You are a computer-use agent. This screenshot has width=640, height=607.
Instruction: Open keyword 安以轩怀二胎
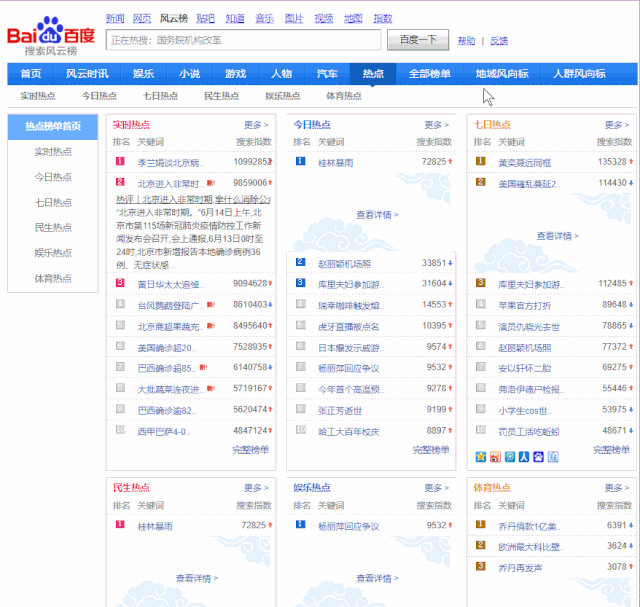524,368
